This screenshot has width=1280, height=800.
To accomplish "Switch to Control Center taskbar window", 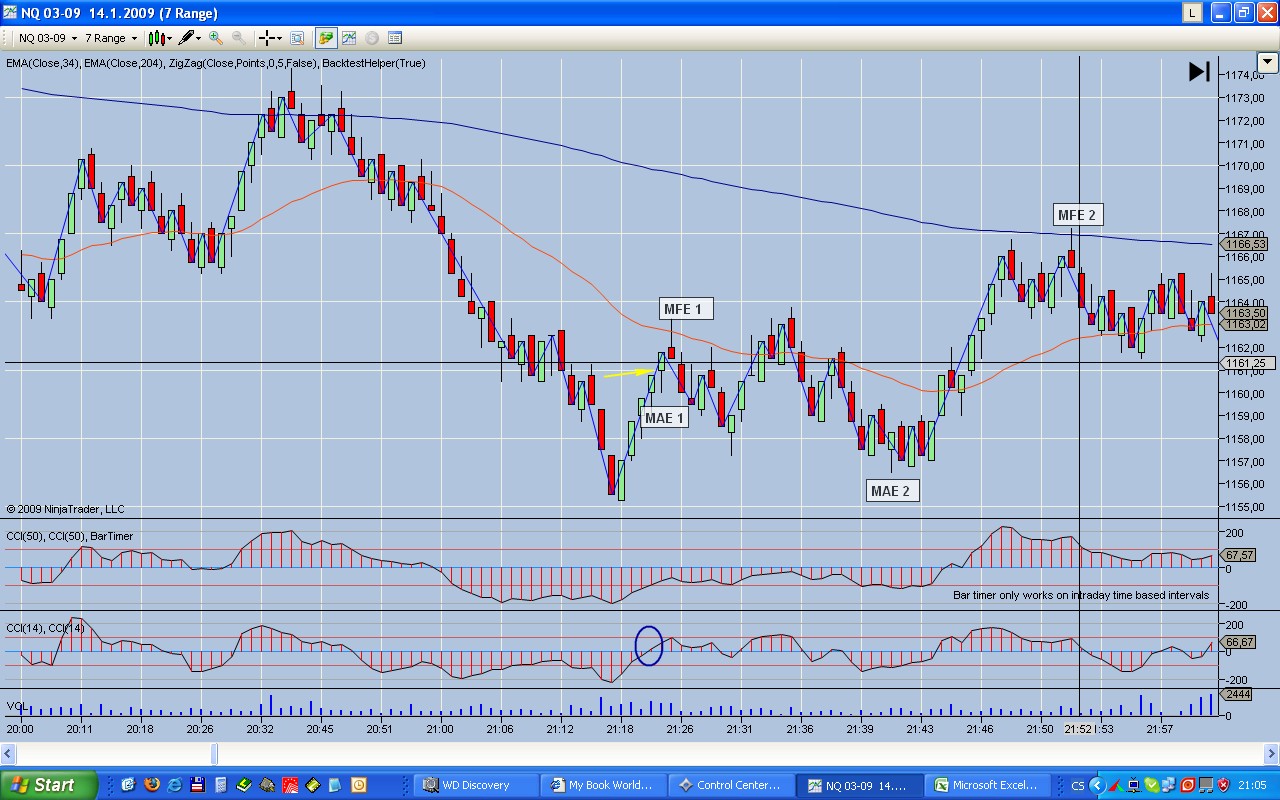I will pyautogui.click(x=731, y=785).
